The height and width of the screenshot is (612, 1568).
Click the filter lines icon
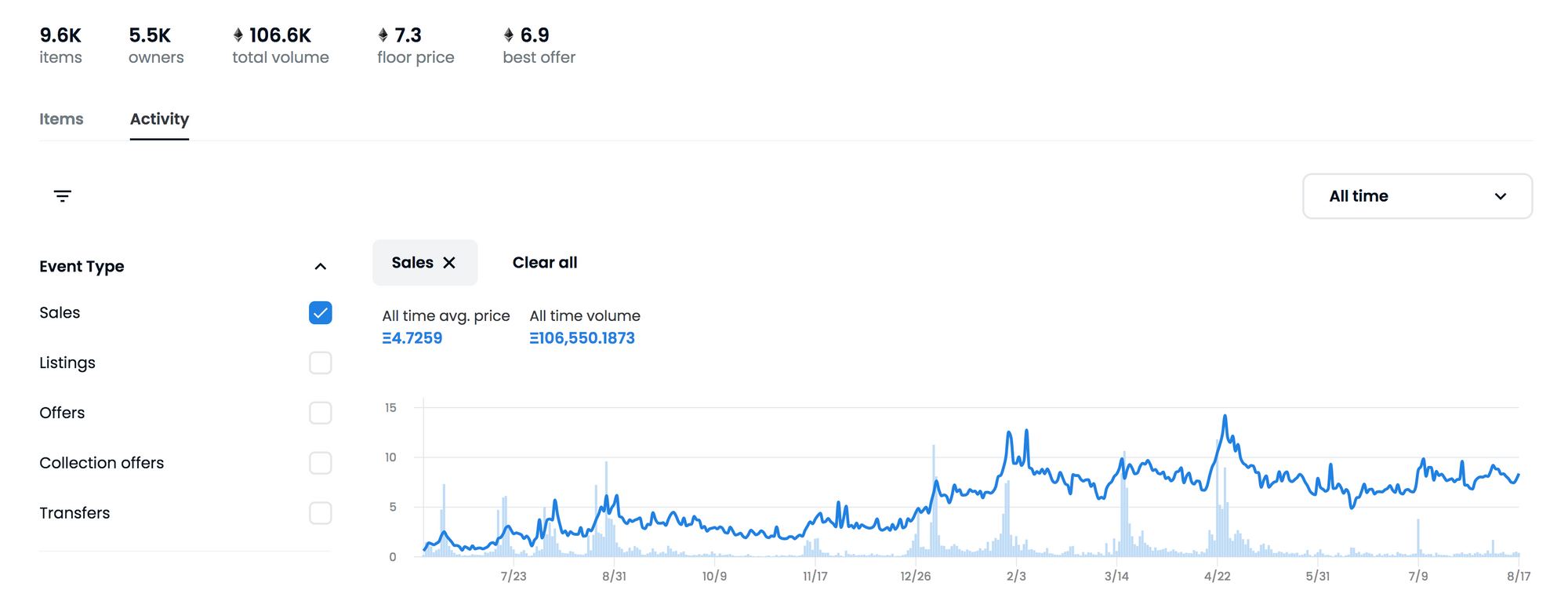click(63, 196)
